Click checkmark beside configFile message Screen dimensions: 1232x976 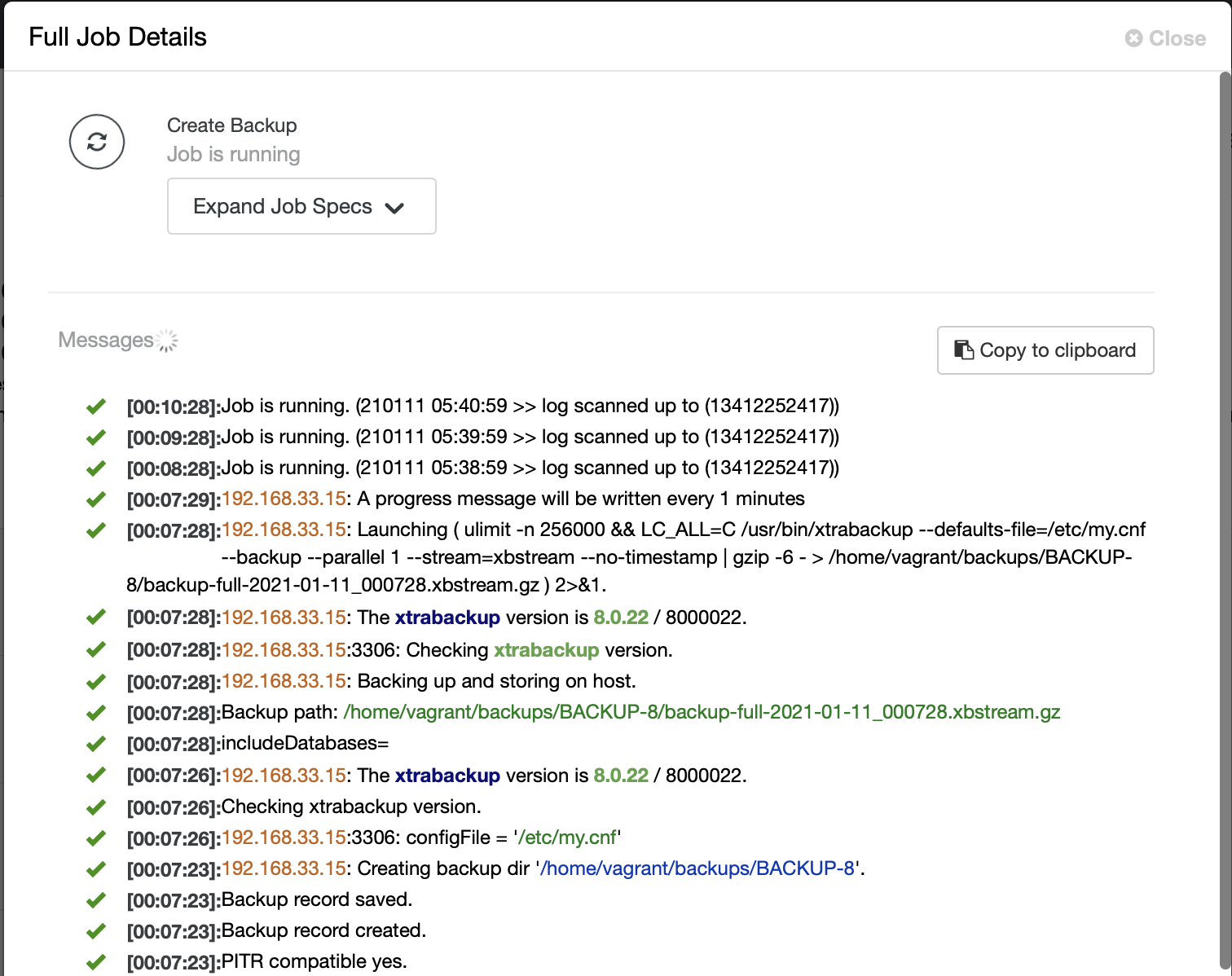coord(96,838)
